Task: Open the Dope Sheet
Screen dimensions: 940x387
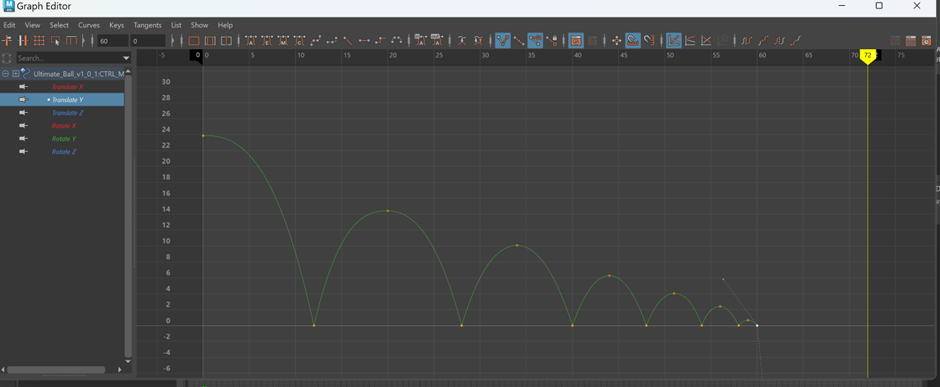Action: [x=911, y=41]
